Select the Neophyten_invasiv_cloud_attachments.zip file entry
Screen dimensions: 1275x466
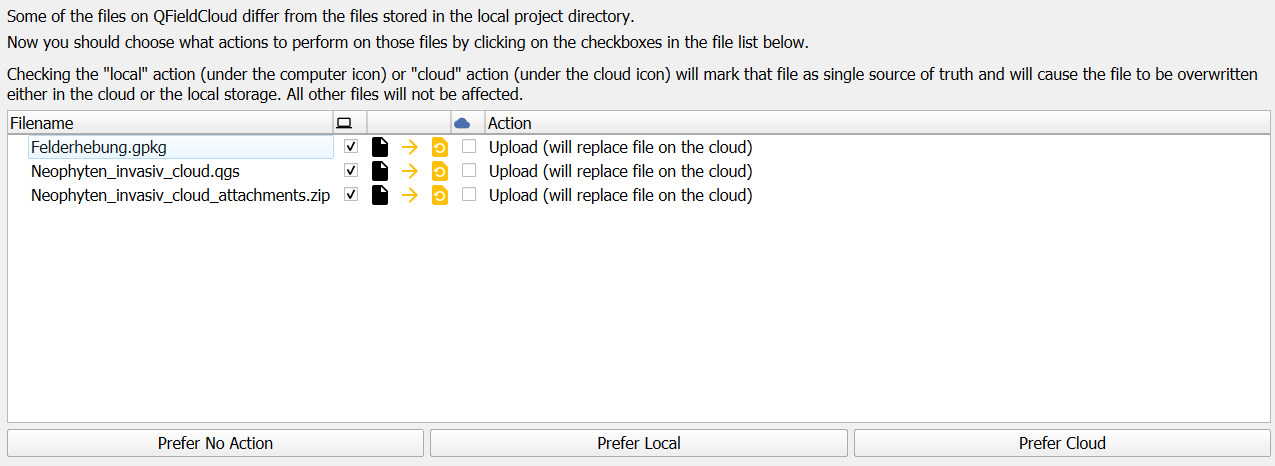(180, 195)
